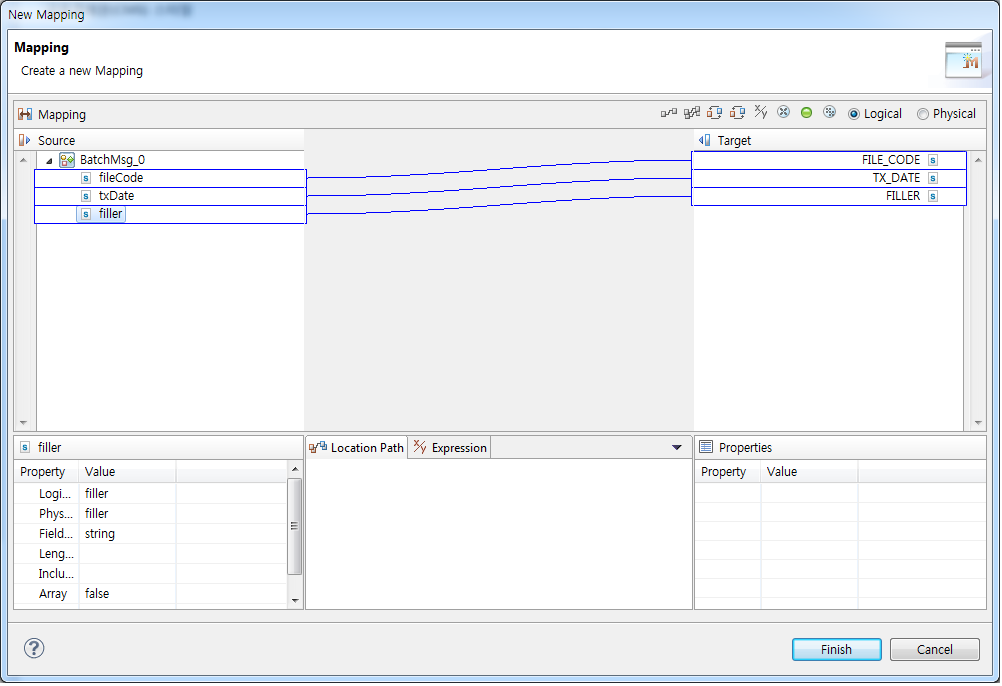Select the Logical view radio button
The image size is (1002, 686).
click(x=853, y=113)
